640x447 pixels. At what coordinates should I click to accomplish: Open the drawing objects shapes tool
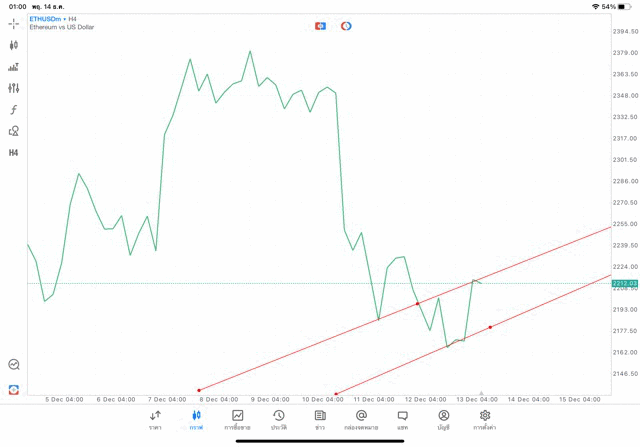14,131
